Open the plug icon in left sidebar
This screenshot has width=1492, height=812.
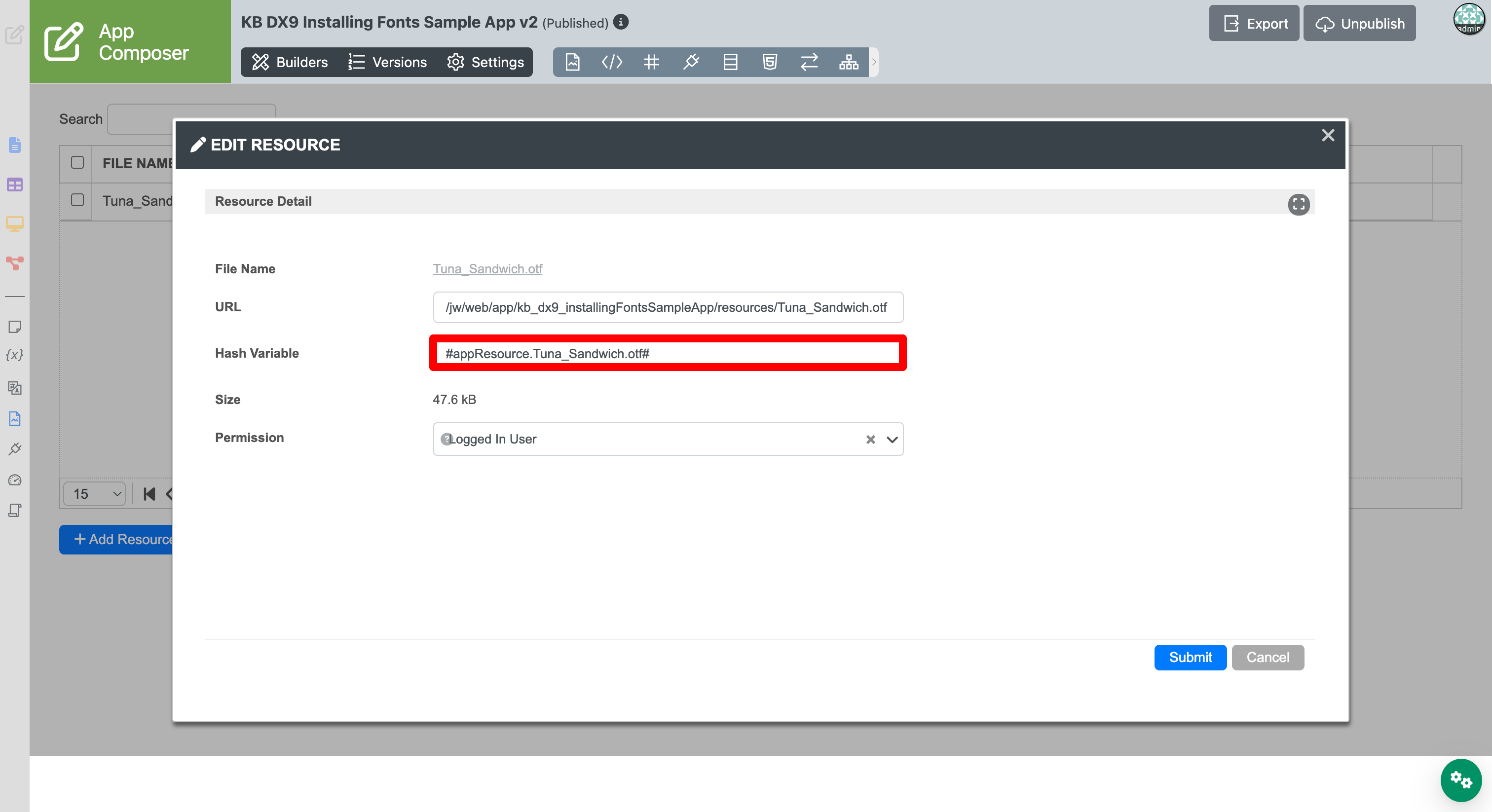15,449
